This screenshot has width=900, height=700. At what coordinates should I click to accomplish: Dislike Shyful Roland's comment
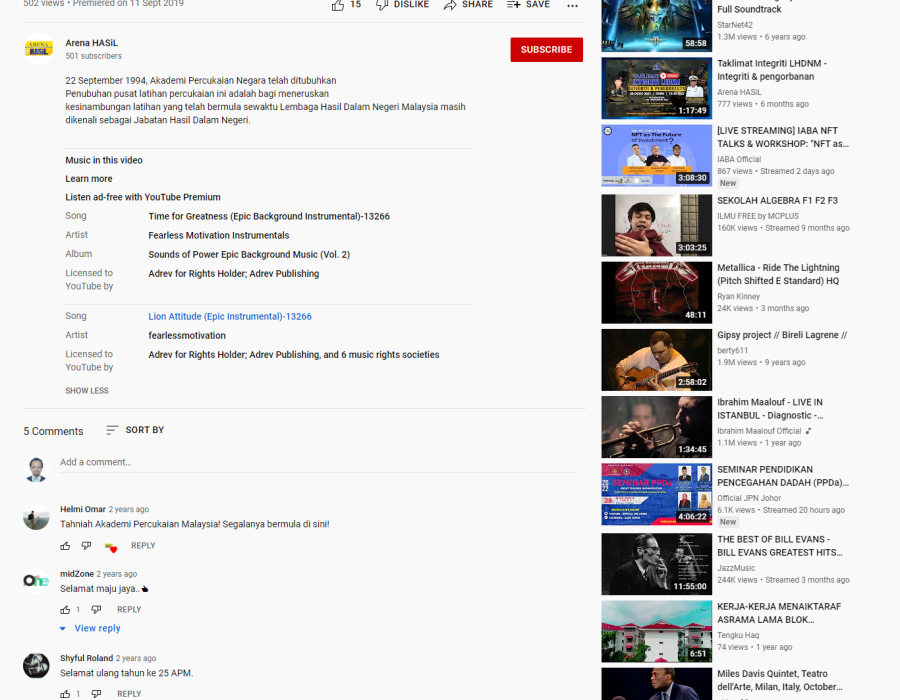(96, 694)
